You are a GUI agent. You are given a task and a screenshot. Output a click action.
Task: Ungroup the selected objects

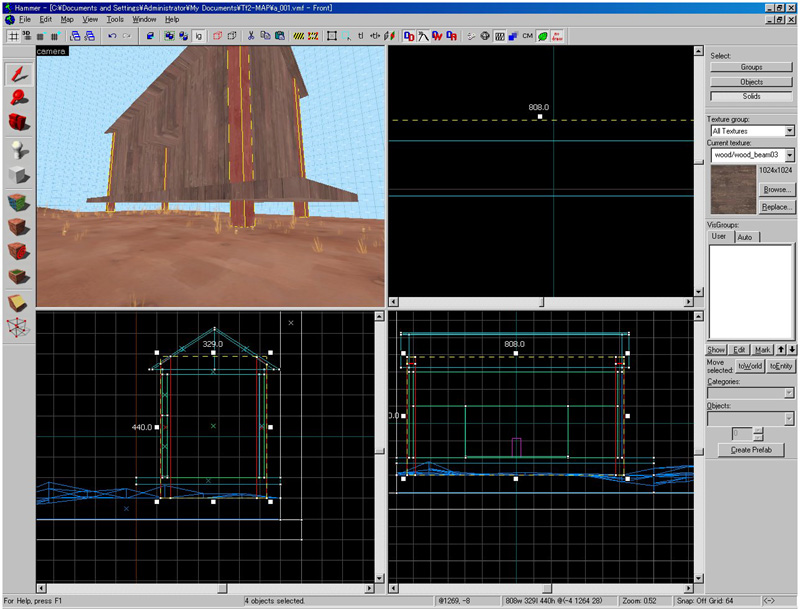(183, 36)
